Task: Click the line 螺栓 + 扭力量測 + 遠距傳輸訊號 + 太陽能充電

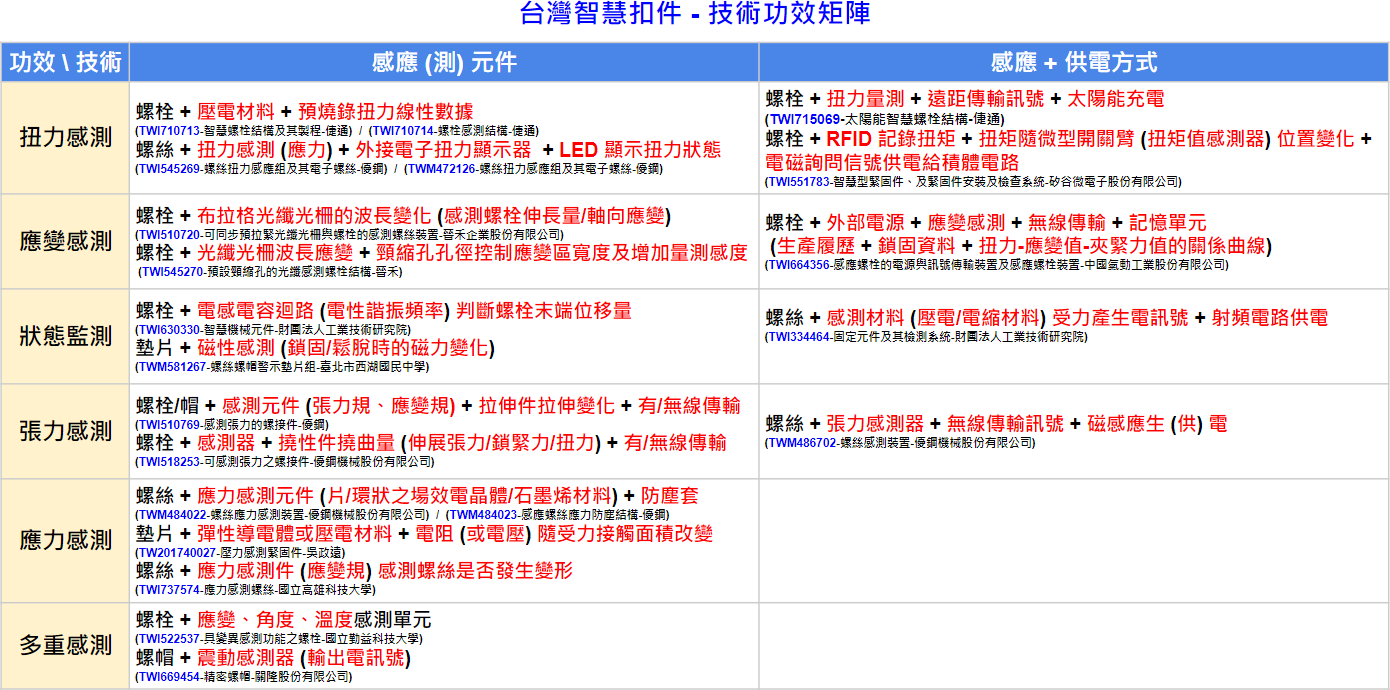Action: tap(965, 99)
